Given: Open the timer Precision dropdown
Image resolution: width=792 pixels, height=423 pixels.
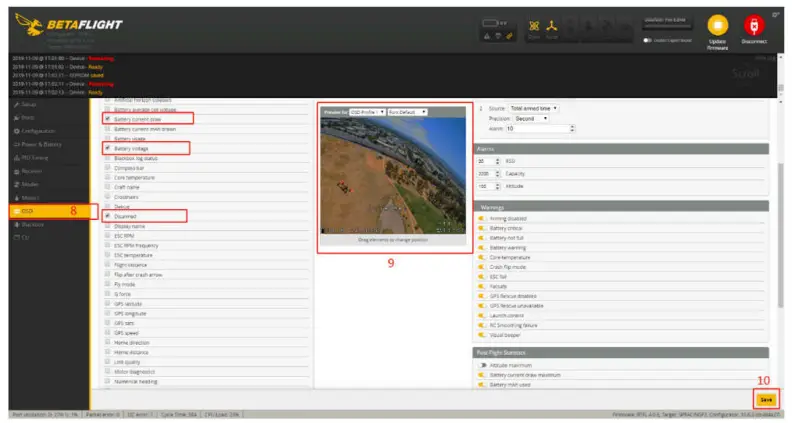Looking at the screenshot, I should pos(531,118).
